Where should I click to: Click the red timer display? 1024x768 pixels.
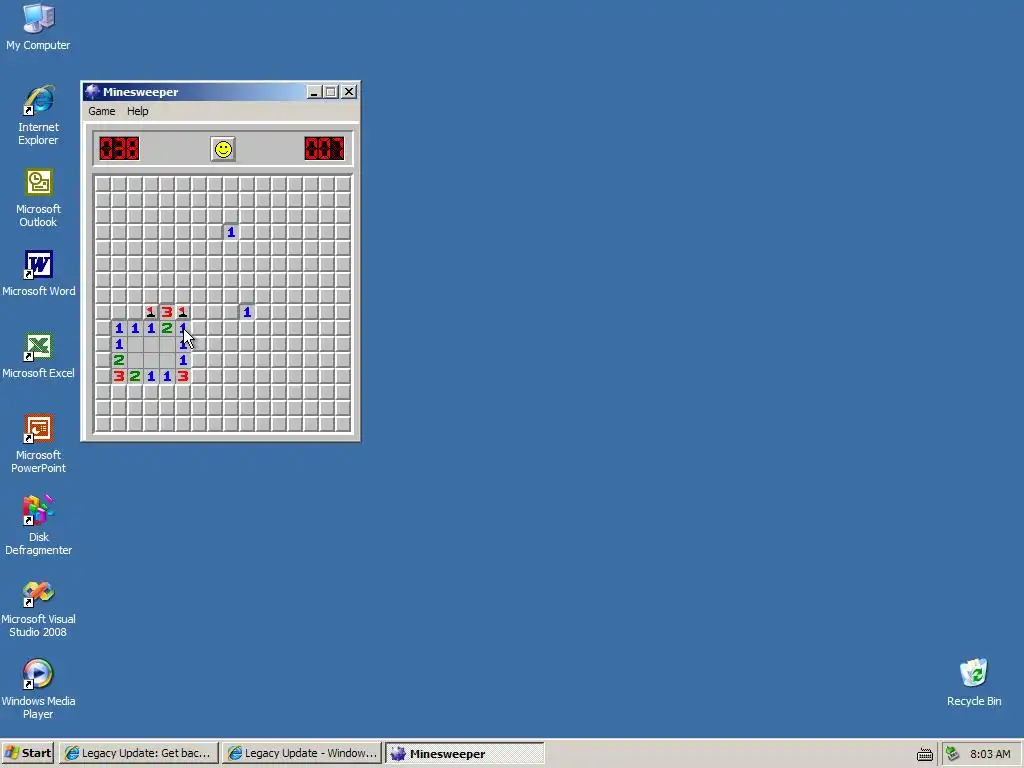coord(324,148)
